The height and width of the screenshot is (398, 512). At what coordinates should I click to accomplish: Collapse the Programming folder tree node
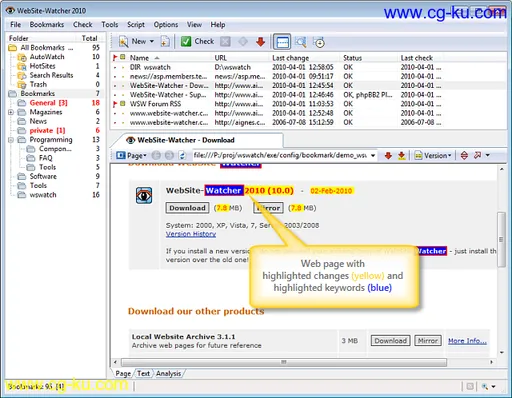11,140
